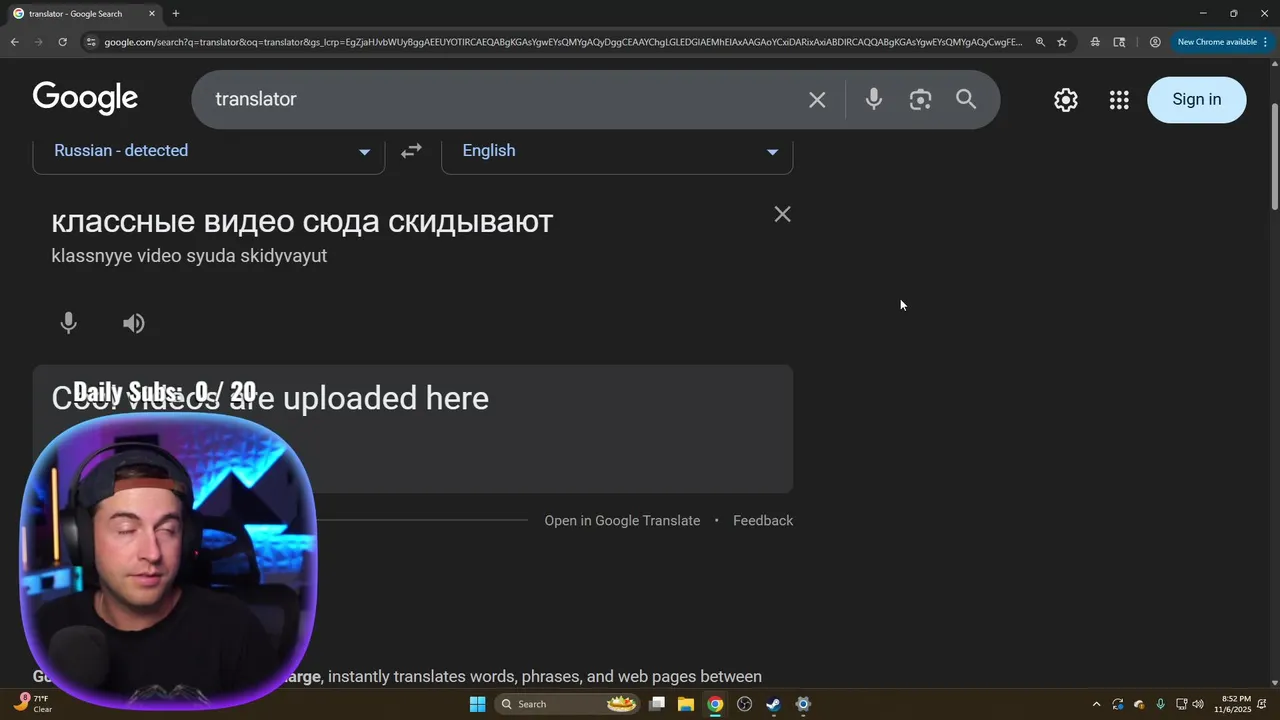Viewport: 1280px width, 720px height.
Task: Open Windows Start menu
Action: pos(477,704)
